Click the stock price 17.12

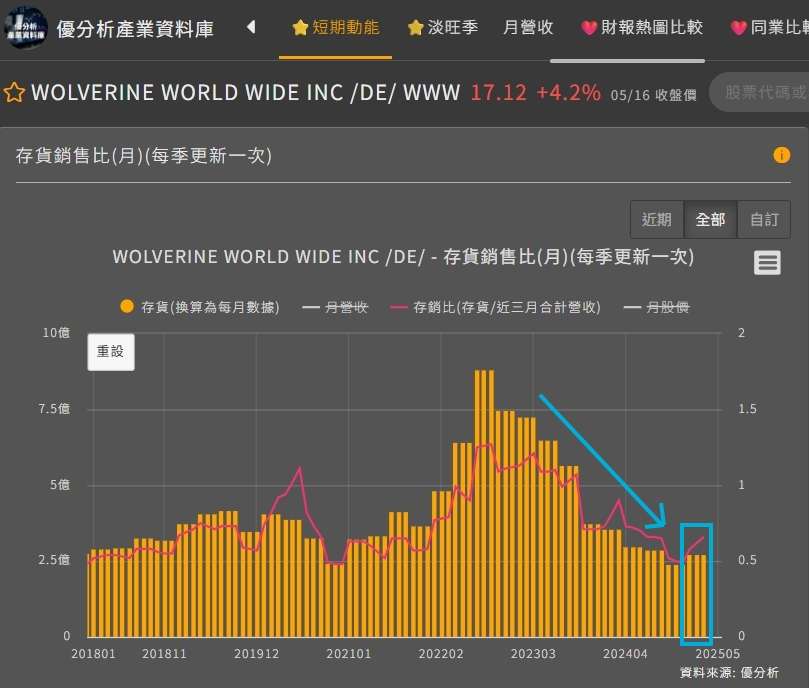tap(498, 93)
